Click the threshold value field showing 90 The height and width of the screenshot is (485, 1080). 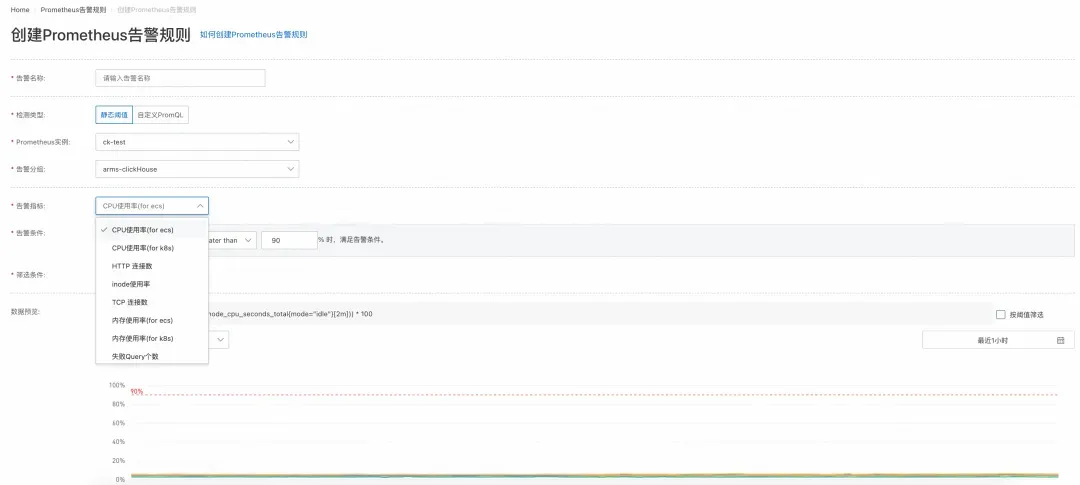tap(289, 240)
